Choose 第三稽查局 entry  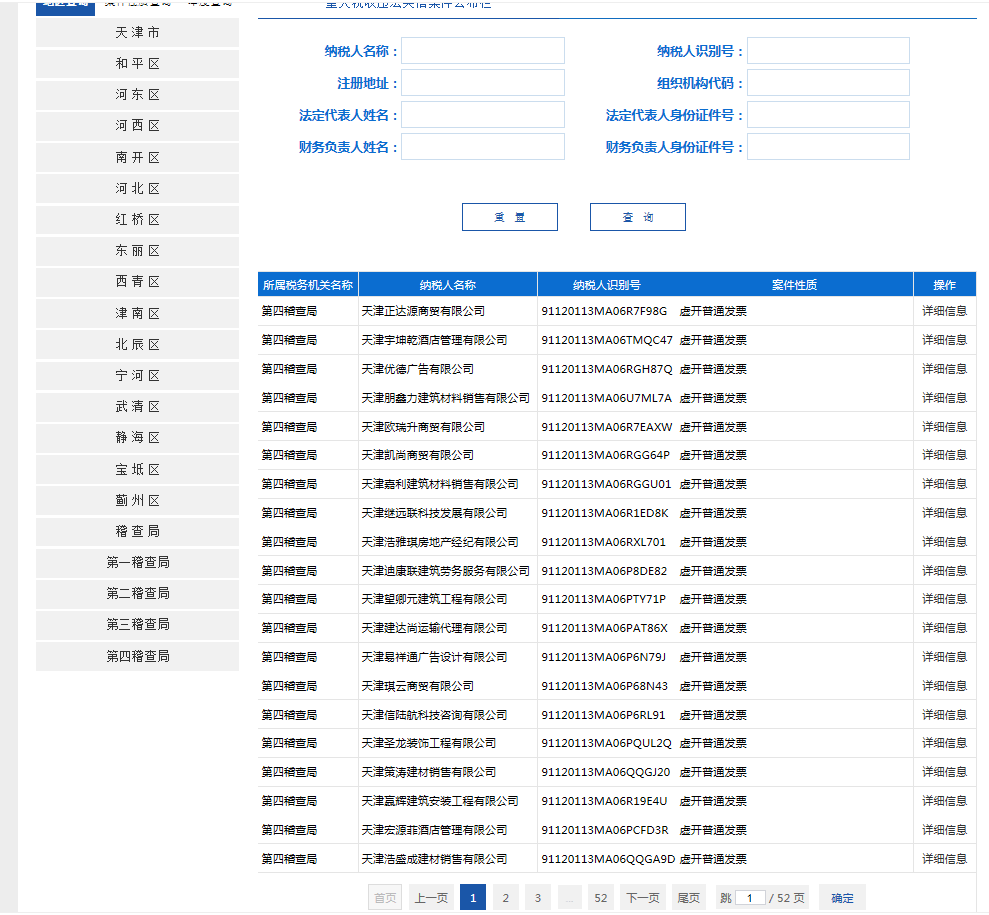point(138,625)
